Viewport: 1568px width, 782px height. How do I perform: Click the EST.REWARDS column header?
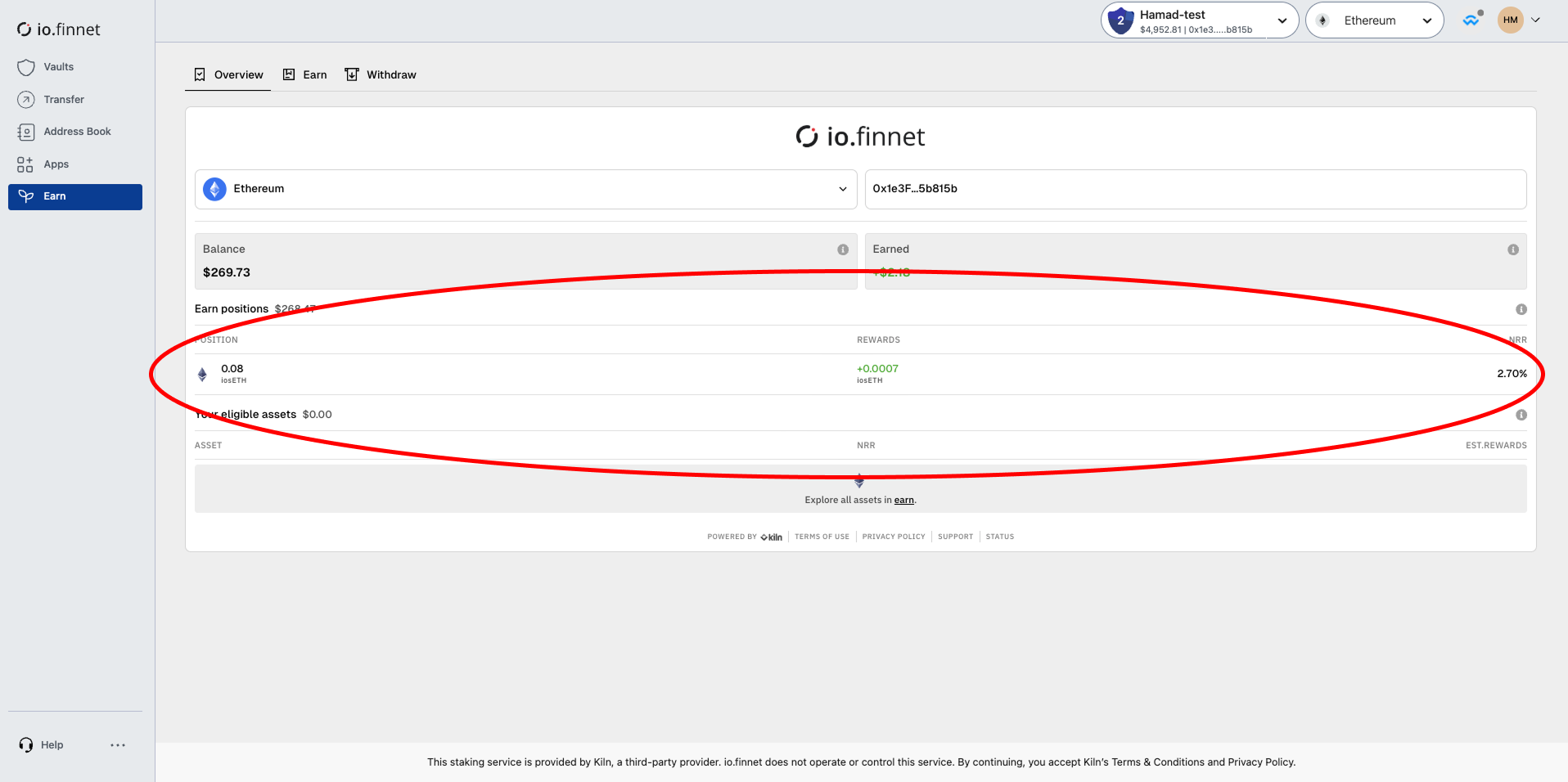click(x=1496, y=446)
